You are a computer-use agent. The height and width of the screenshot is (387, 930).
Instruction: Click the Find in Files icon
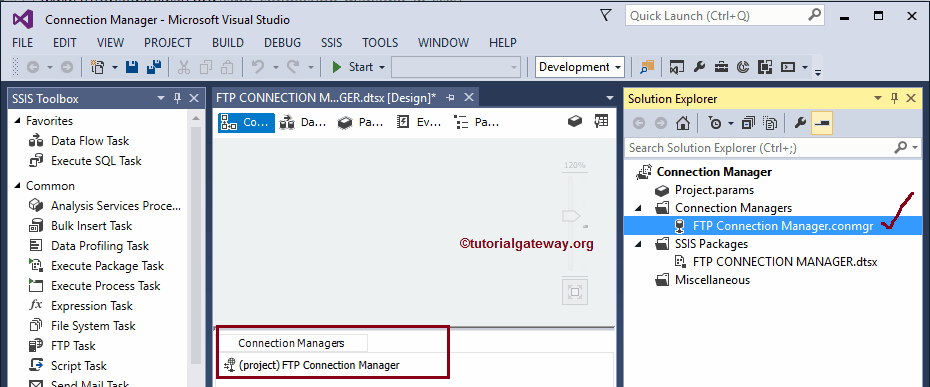[x=646, y=67]
